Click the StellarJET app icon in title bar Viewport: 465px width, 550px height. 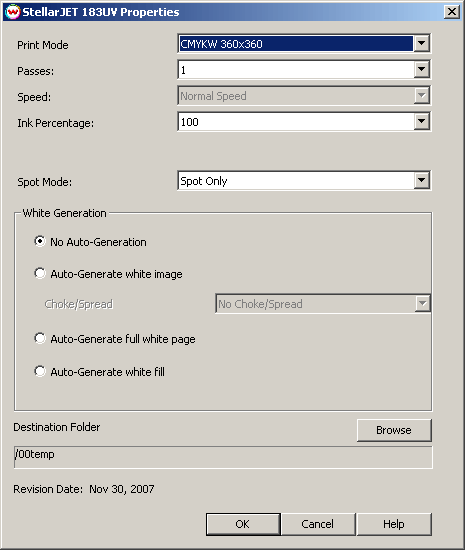tap(12, 12)
